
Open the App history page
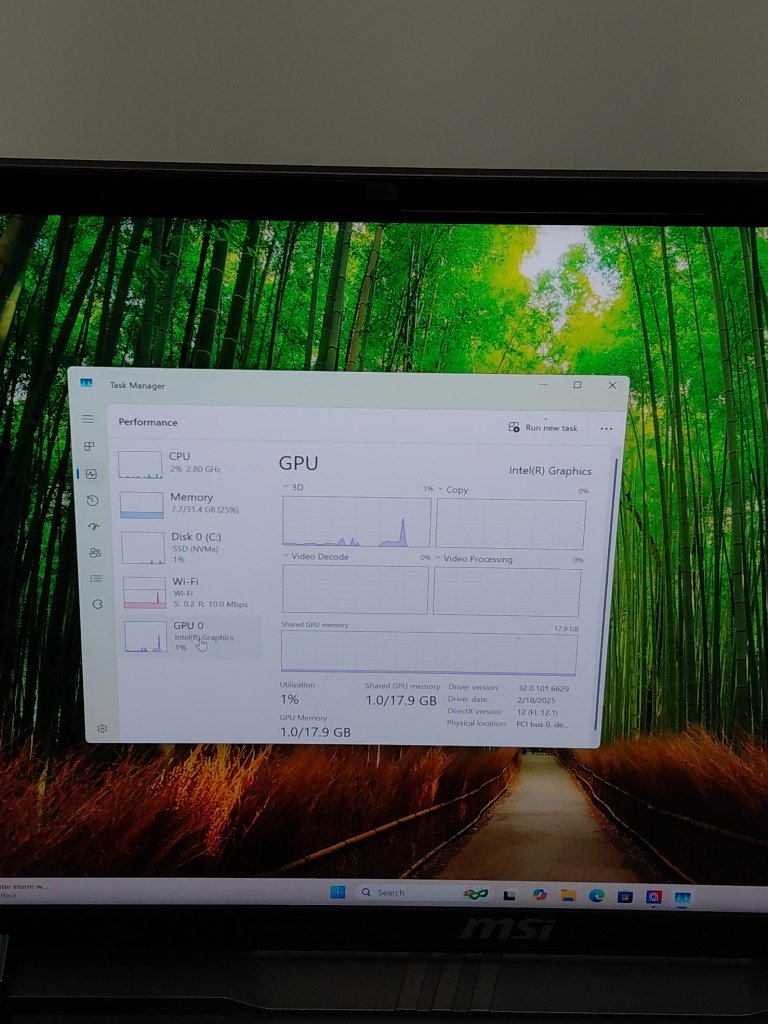pyautogui.click(x=92, y=500)
